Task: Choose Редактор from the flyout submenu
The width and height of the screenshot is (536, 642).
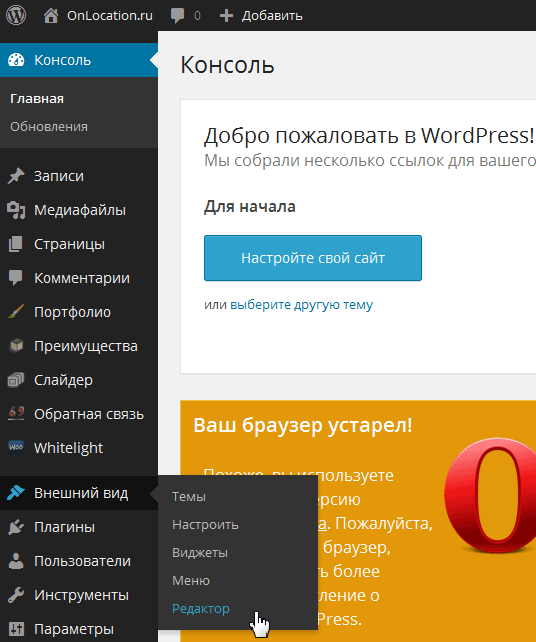Action: pos(201,609)
